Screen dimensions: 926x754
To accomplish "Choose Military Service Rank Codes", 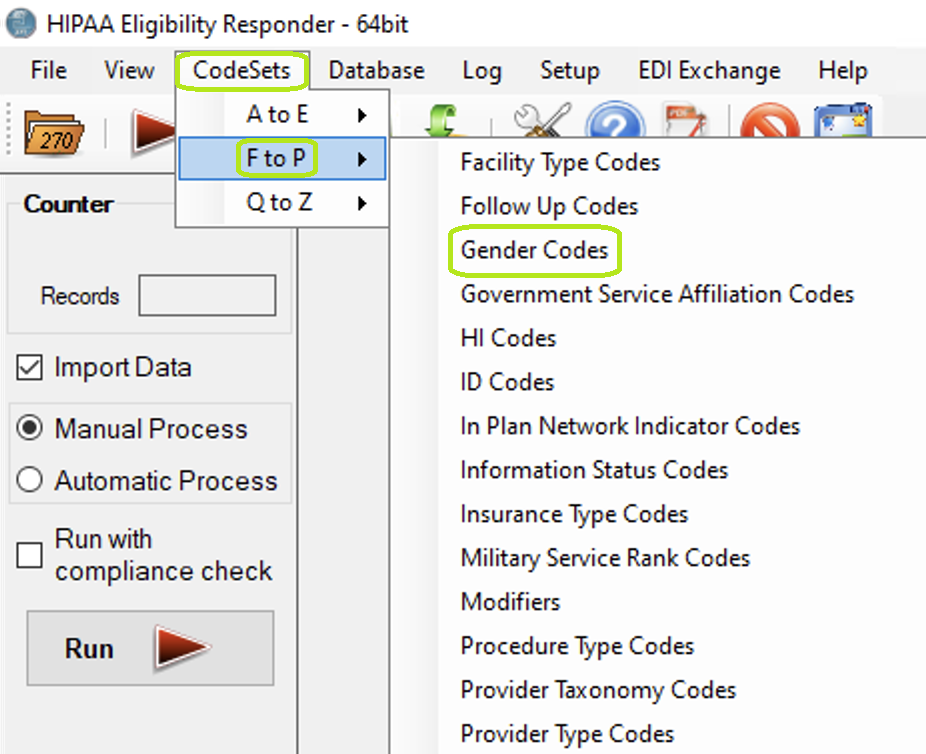I will coord(605,558).
